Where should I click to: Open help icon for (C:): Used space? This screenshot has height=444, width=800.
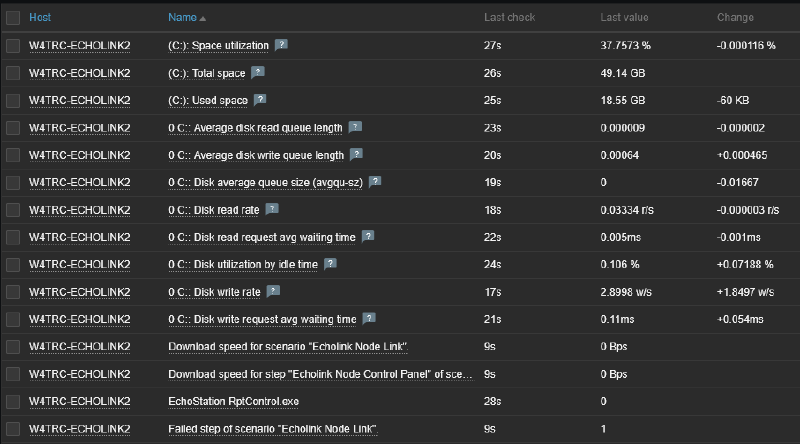pos(260,100)
